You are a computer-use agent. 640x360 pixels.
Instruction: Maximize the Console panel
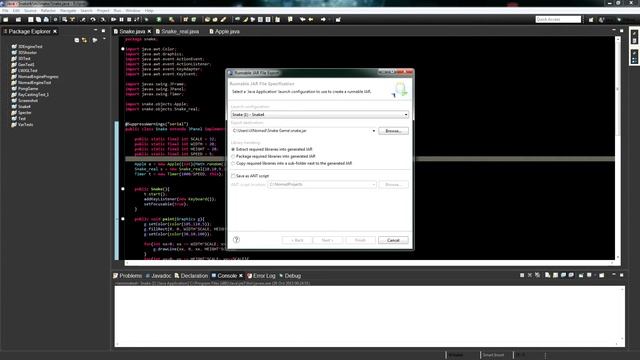pyautogui.click(x=622, y=275)
